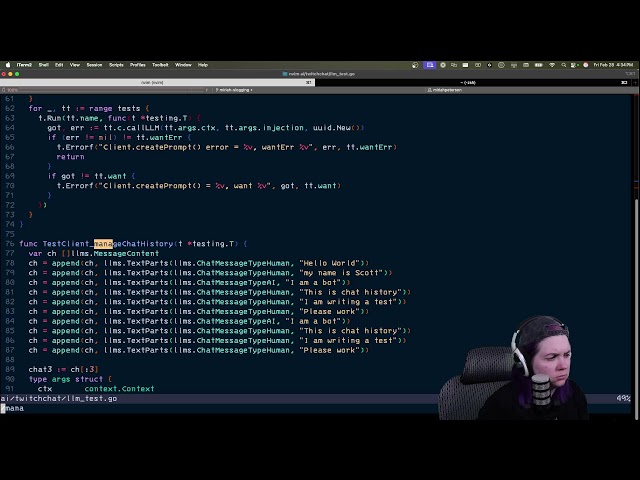Add a new iTerm2 tab with plus button
Image resolution: width=640 pixels, height=480 pixels.
click(636, 82)
